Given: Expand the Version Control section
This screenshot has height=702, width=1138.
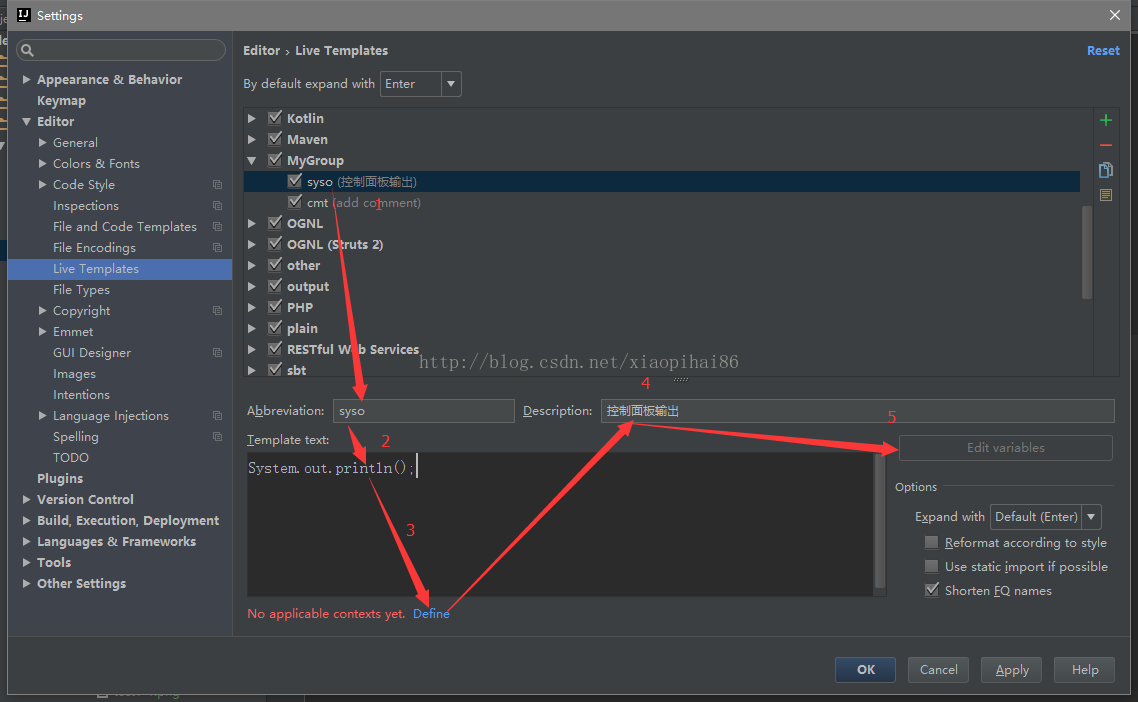Looking at the screenshot, I should coord(26,499).
